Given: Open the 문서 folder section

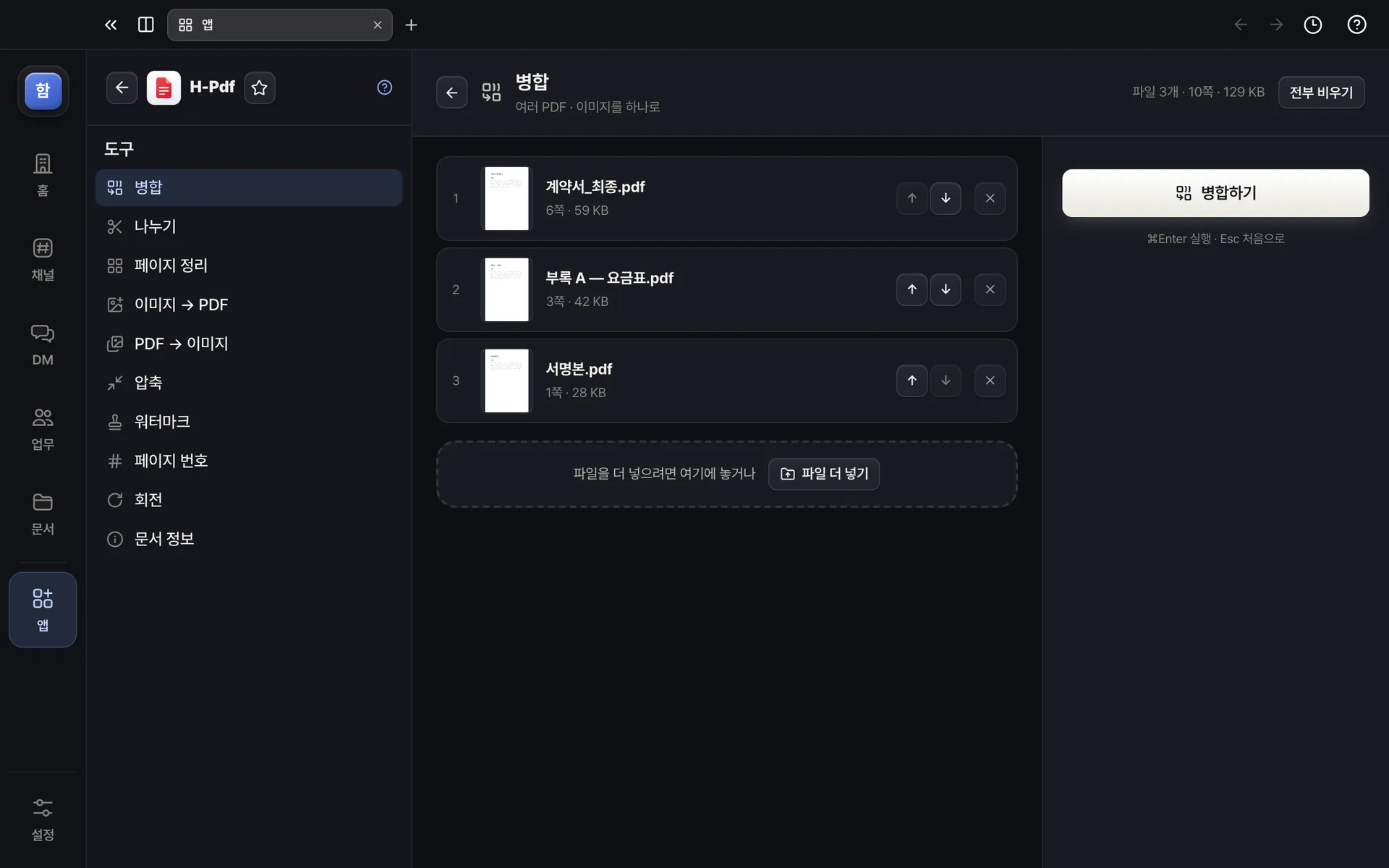Looking at the screenshot, I should (43, 514).
